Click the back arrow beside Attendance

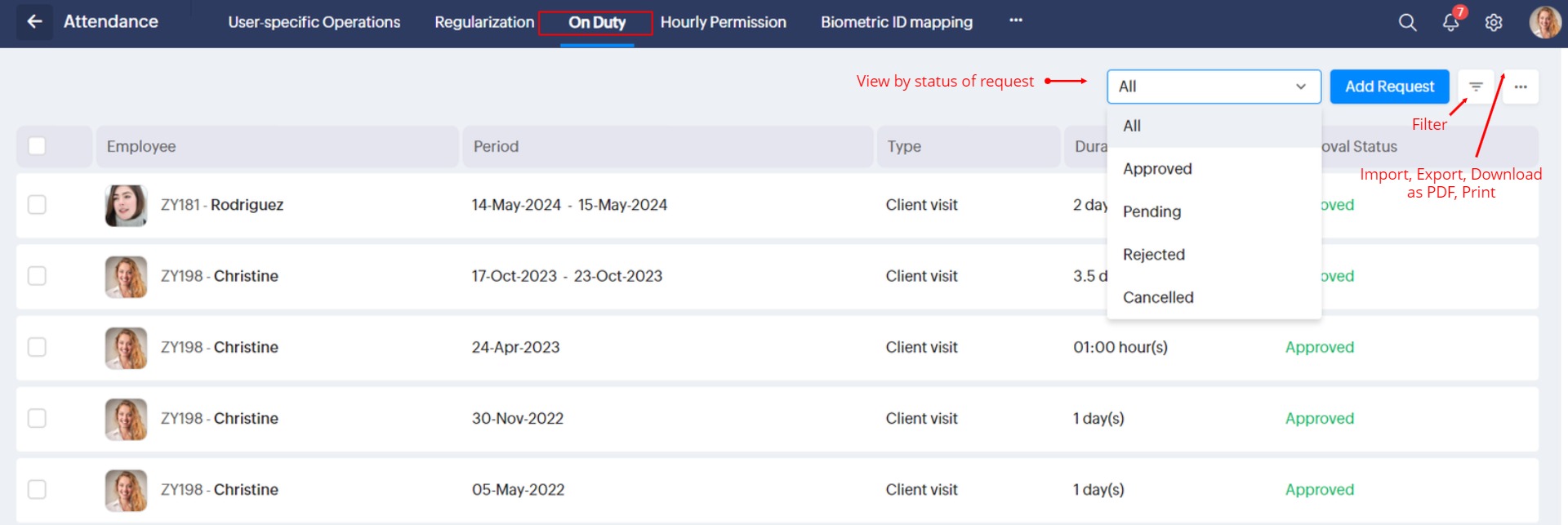pyautogui.click(x=34, y=22)
